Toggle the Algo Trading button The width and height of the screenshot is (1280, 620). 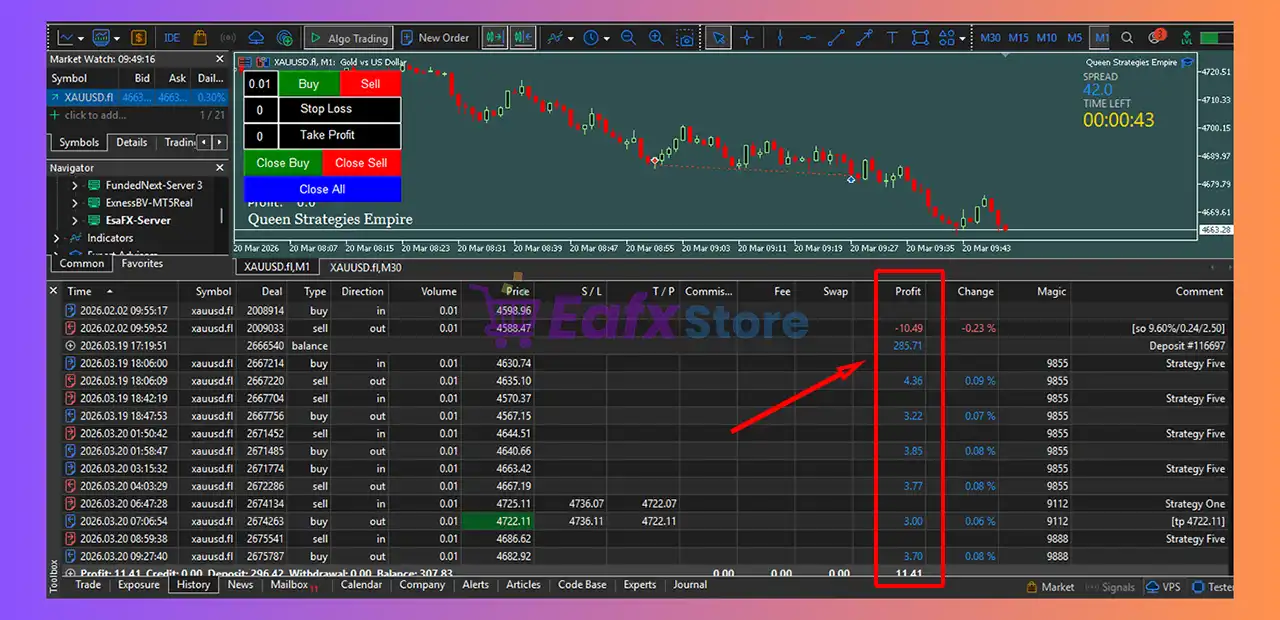(x=347, y=38)
